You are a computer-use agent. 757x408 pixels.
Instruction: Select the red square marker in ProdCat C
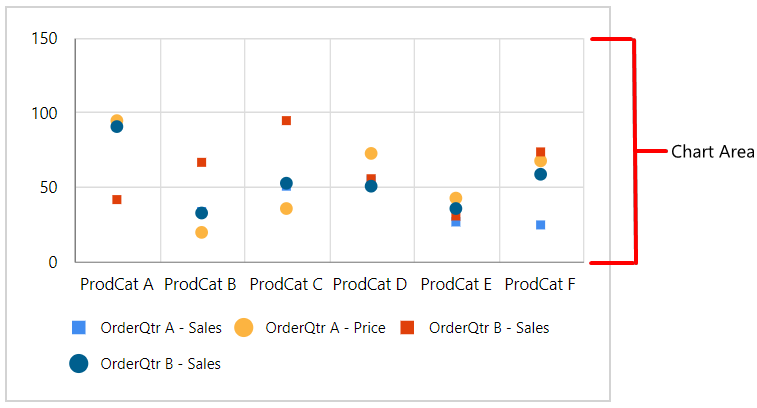click(x=286, y=121)
